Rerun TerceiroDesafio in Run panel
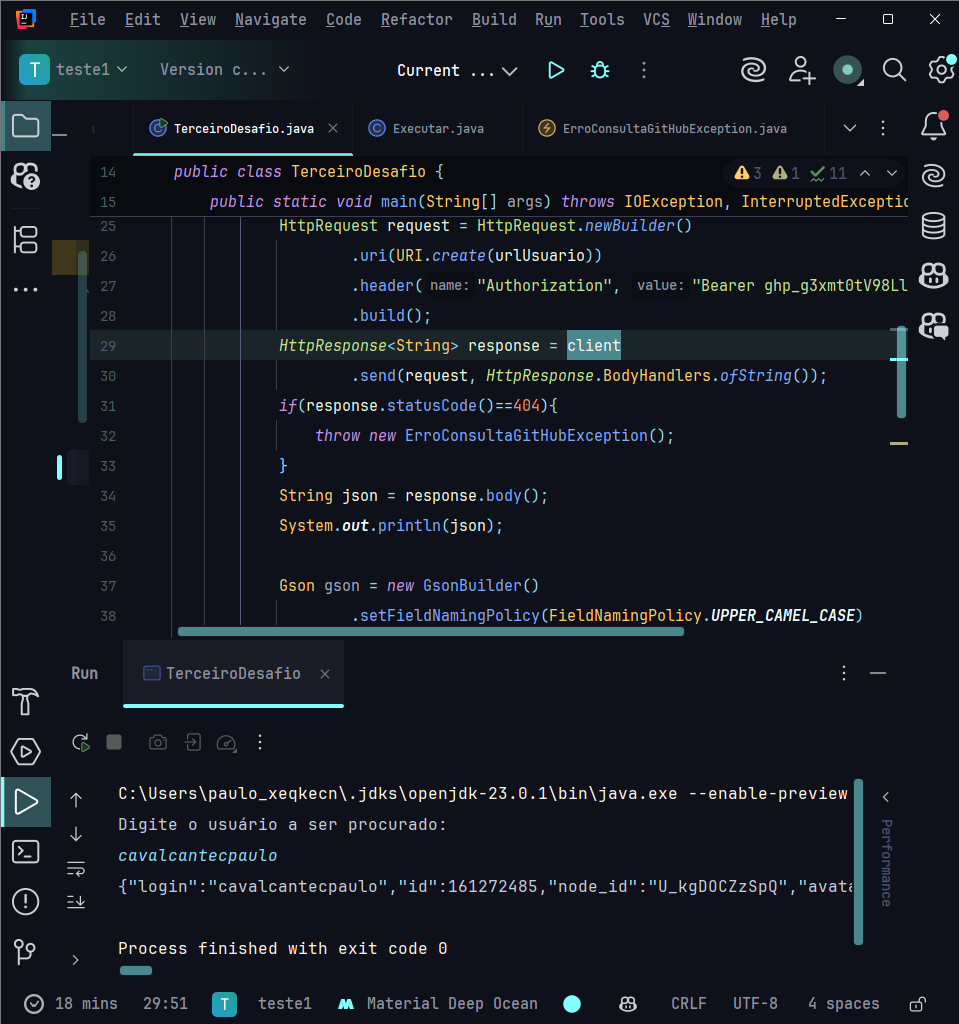This screenshot has height=1024, width=959. (x=81, y=743)
